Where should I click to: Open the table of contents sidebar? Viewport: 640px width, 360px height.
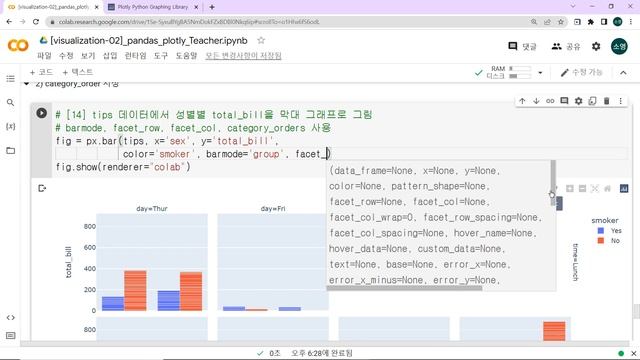[x=11, y=78]
